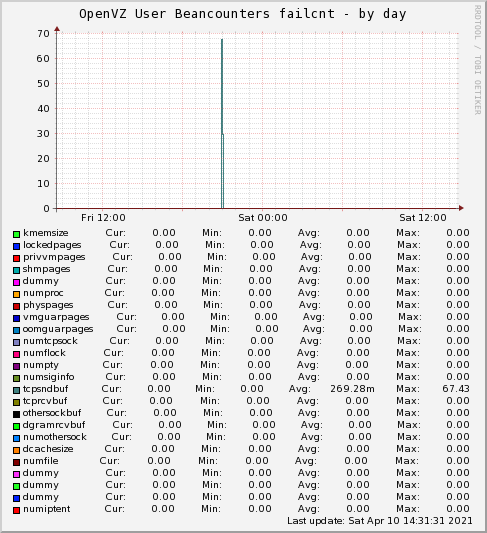This screenshot has width=487, height=533.
Task: Click the shmpages legend label
Action: pyautogui.click(x=47, y=269)
